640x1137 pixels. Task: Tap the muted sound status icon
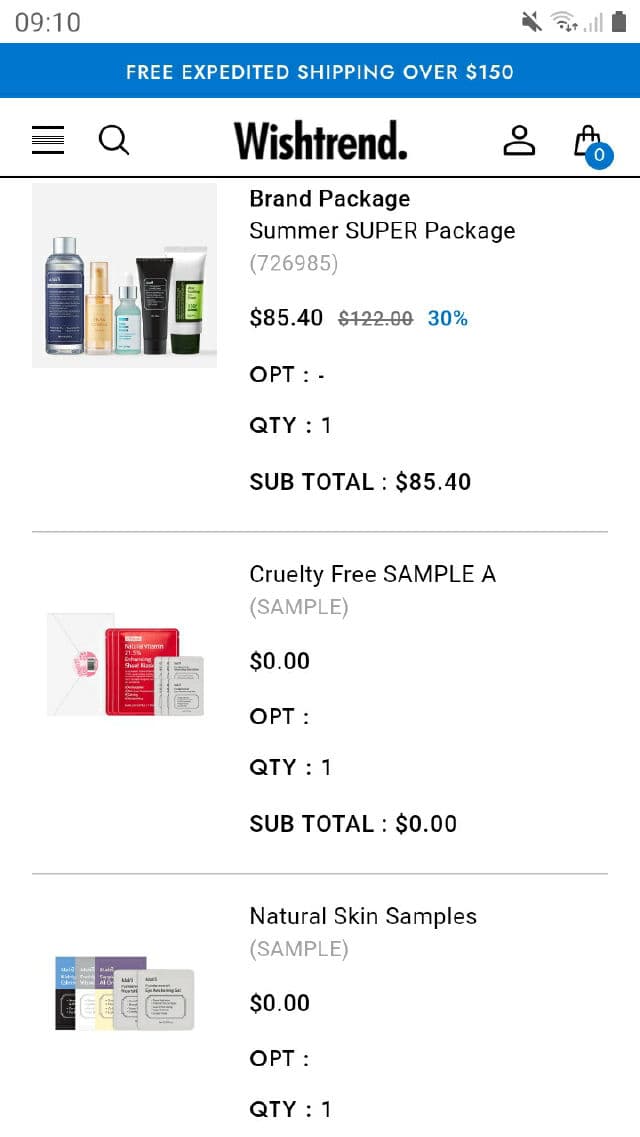(531, 21)
